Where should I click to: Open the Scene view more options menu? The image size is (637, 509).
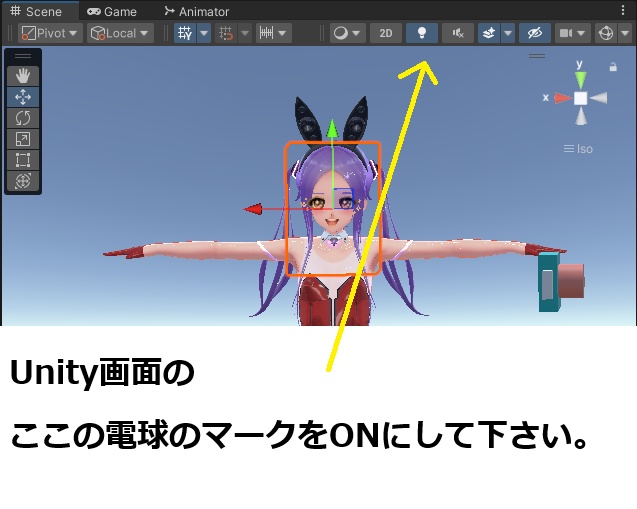(623, 11)
